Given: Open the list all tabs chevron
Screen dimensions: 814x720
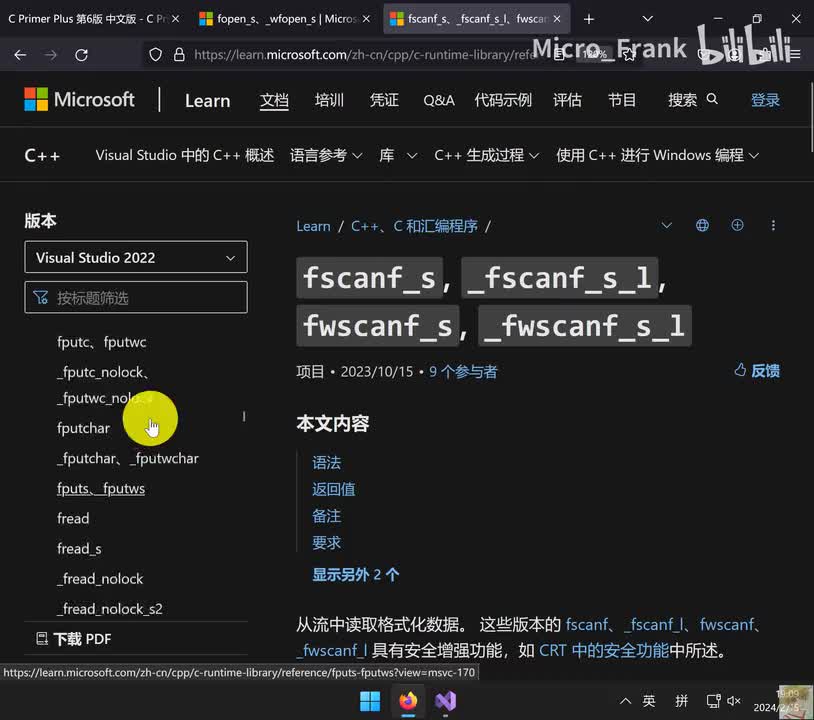Looking at the screenshot, I should pyautogui.click(x=647, y=19).
